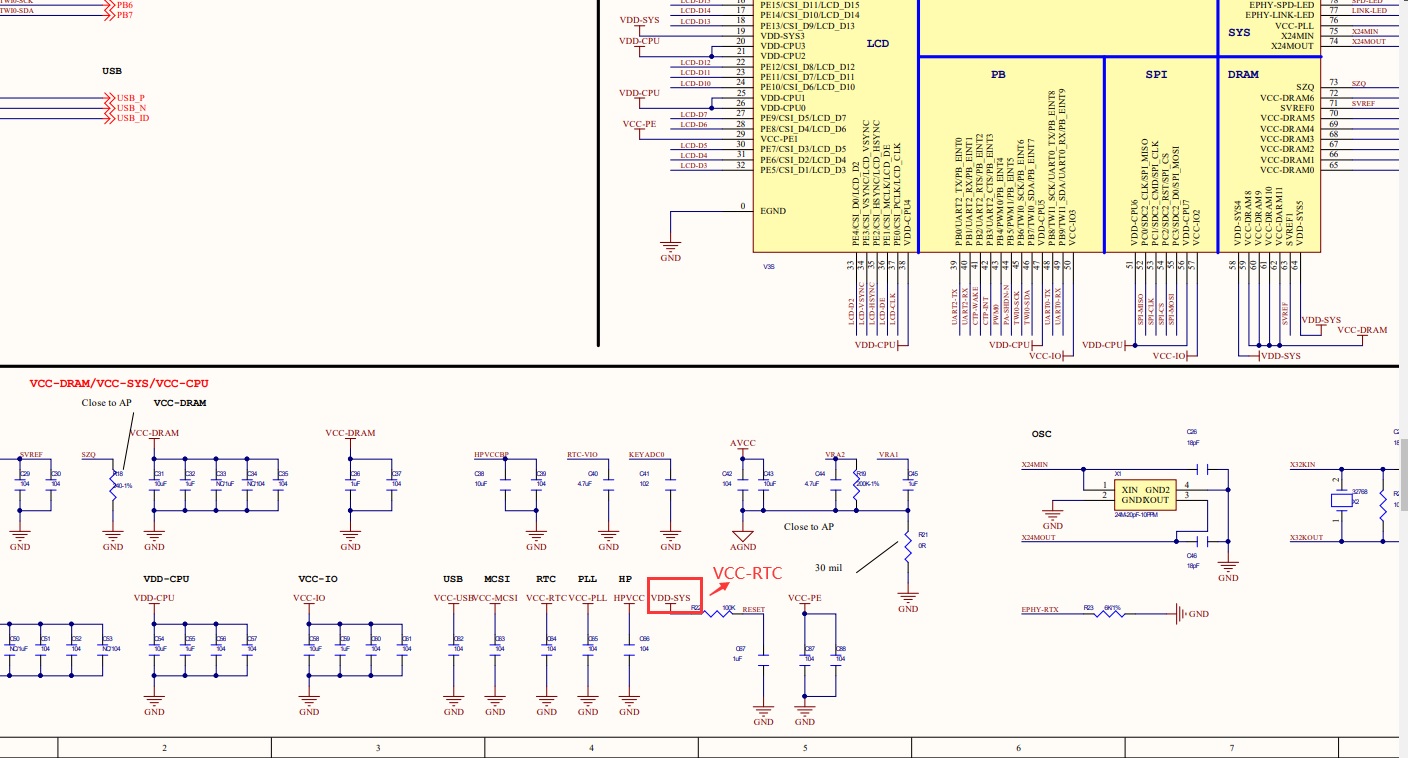1408x758 pixels.
Task: Select the 'EPHY-RTX' net label
Action: [1039, 609]
